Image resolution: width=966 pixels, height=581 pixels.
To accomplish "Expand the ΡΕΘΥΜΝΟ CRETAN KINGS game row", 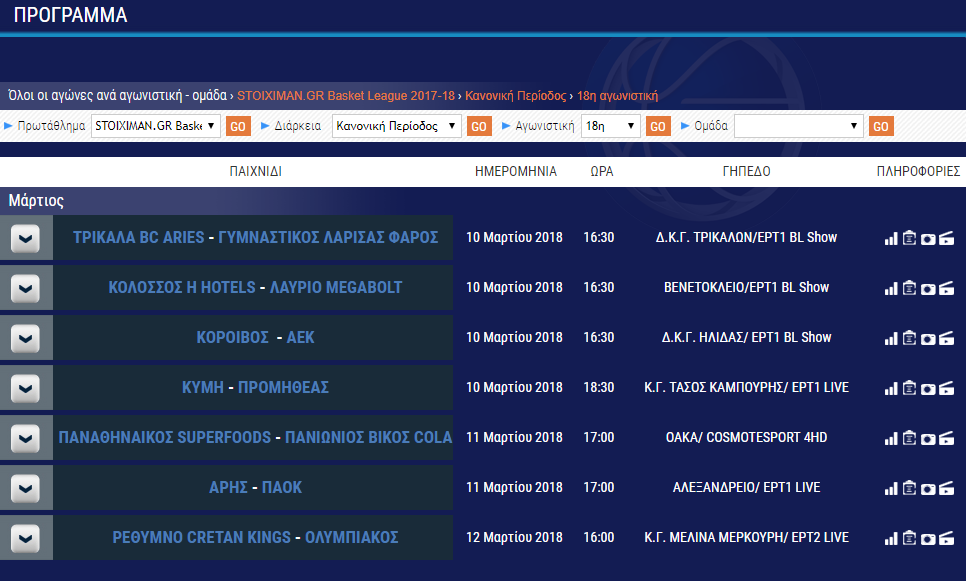I will coord(25,538).
